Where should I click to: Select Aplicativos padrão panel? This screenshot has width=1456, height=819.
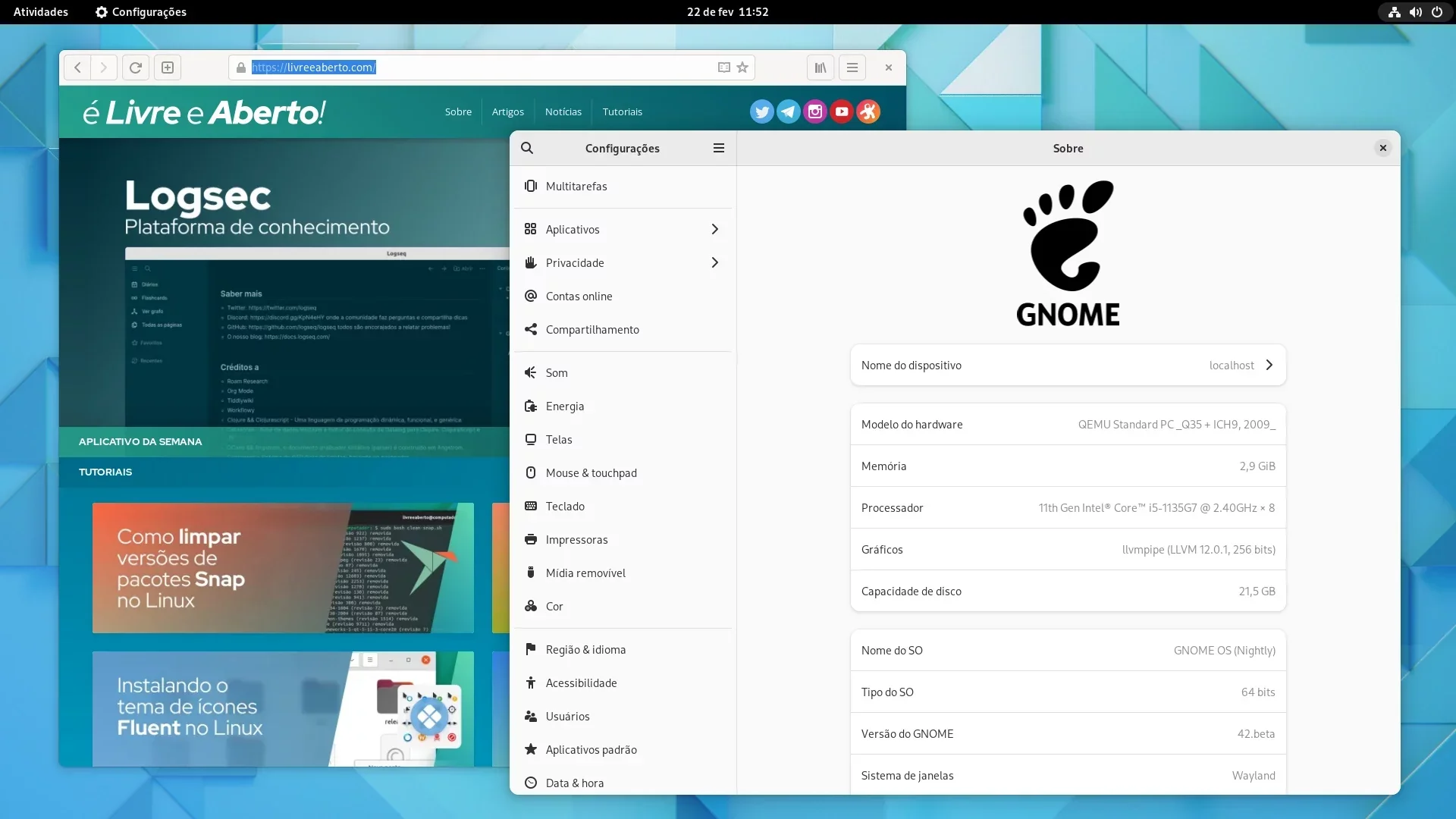click(623, 749)
